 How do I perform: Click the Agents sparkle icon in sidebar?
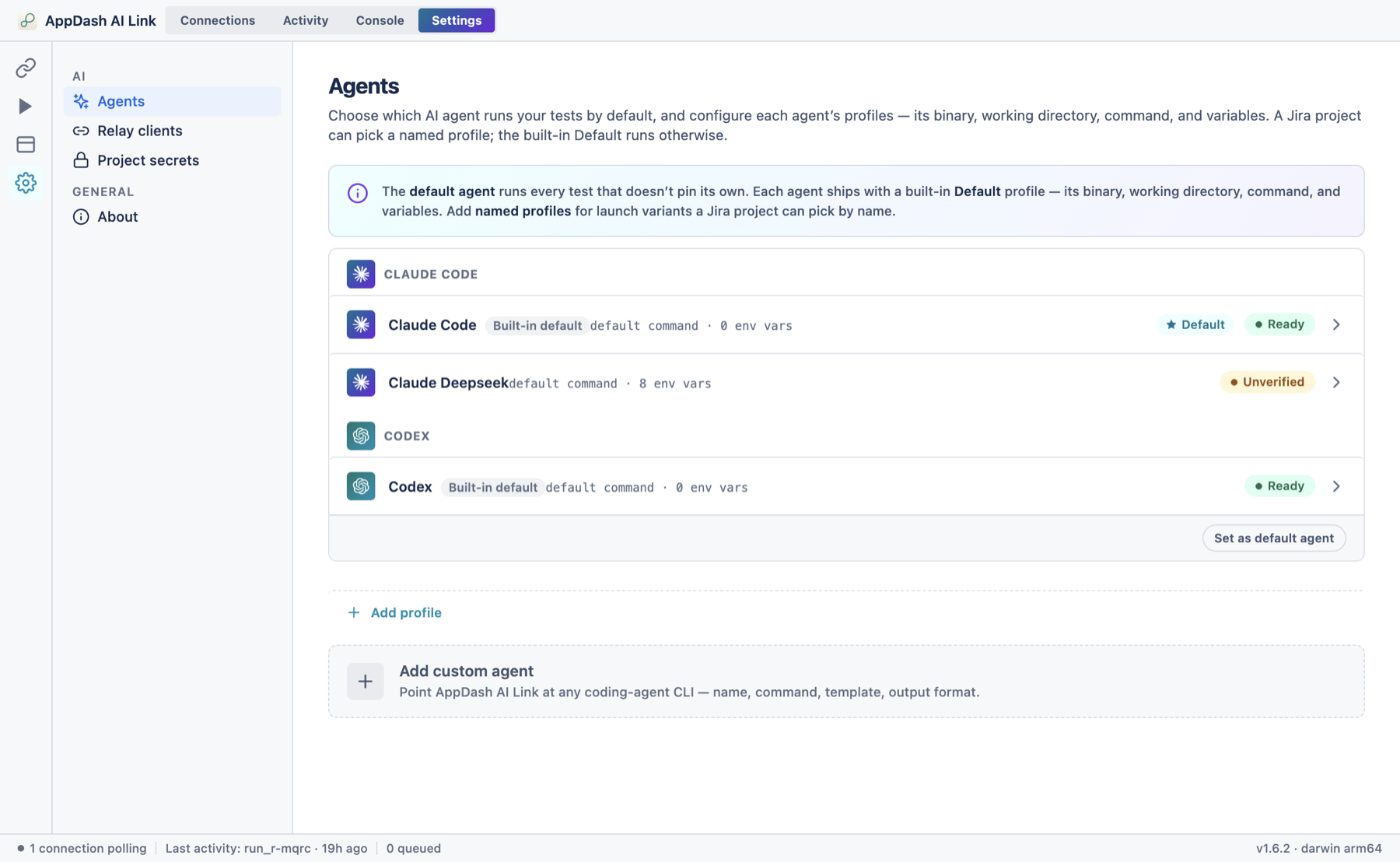[x=81, y=101]
